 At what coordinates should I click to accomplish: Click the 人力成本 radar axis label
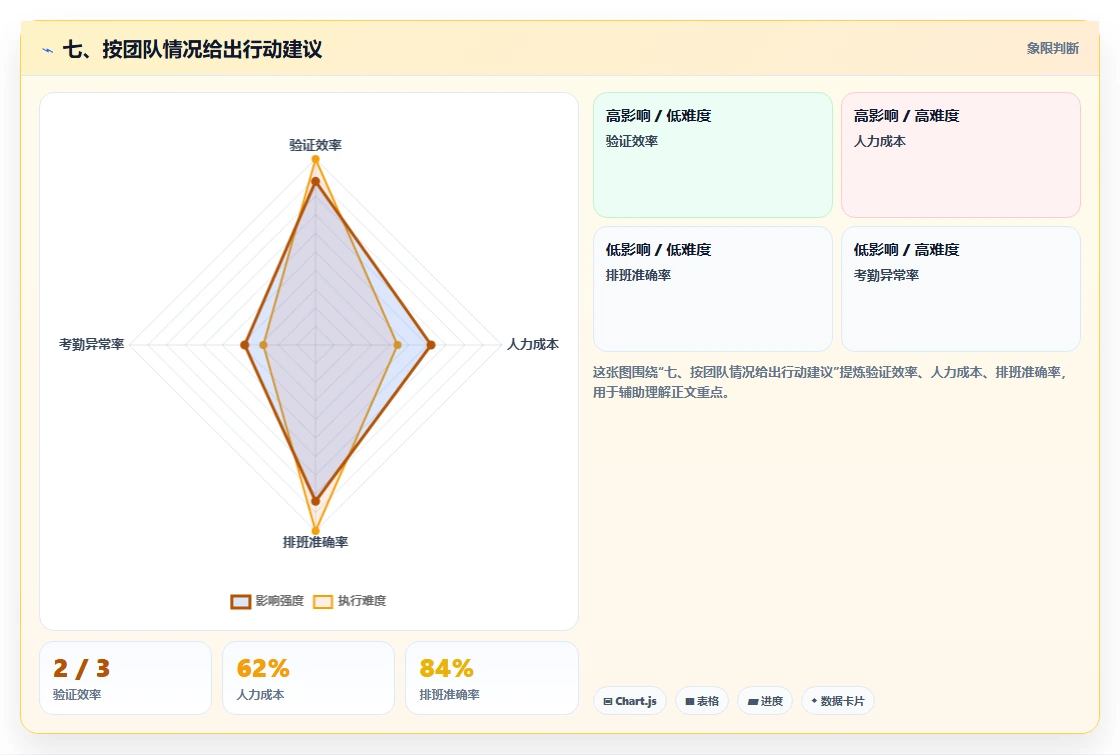coord(532,344)
